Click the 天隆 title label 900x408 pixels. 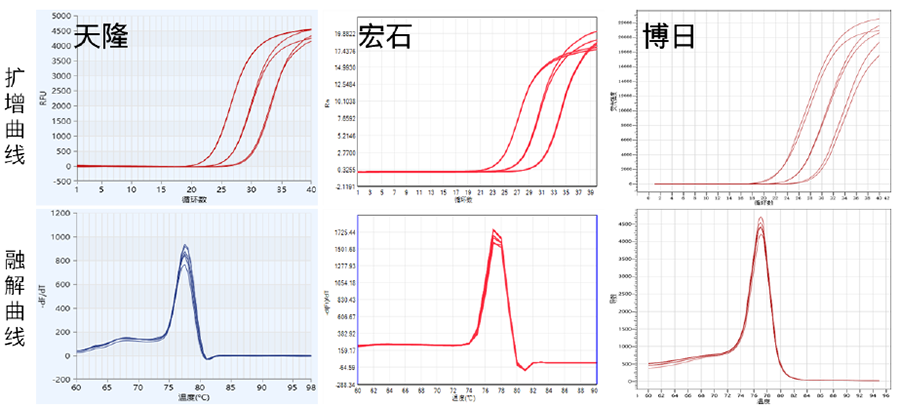tap(101, 37)
